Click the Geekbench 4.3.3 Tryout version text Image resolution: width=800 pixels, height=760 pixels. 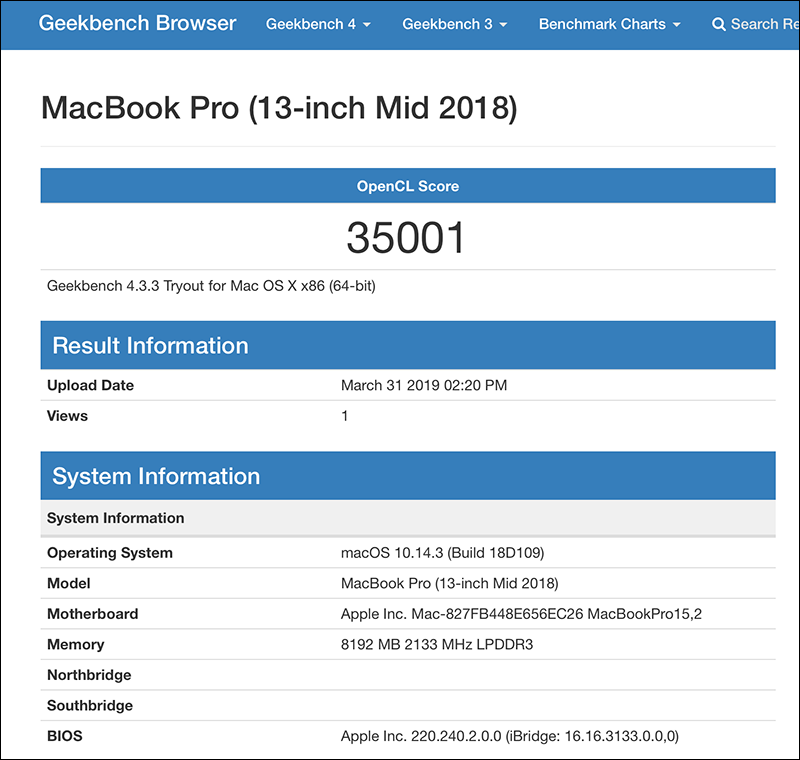211,286
